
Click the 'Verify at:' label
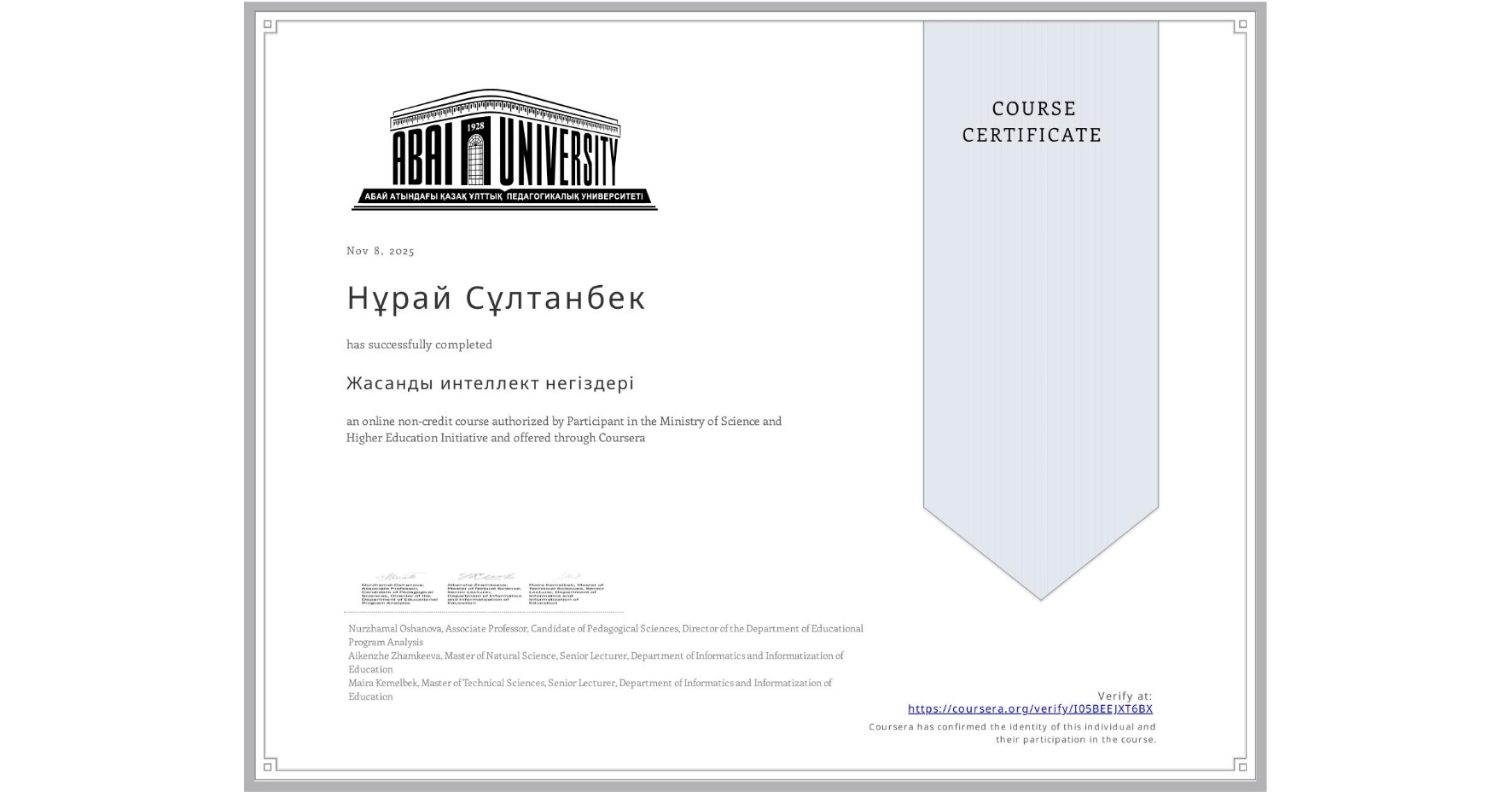[1124, 696]
